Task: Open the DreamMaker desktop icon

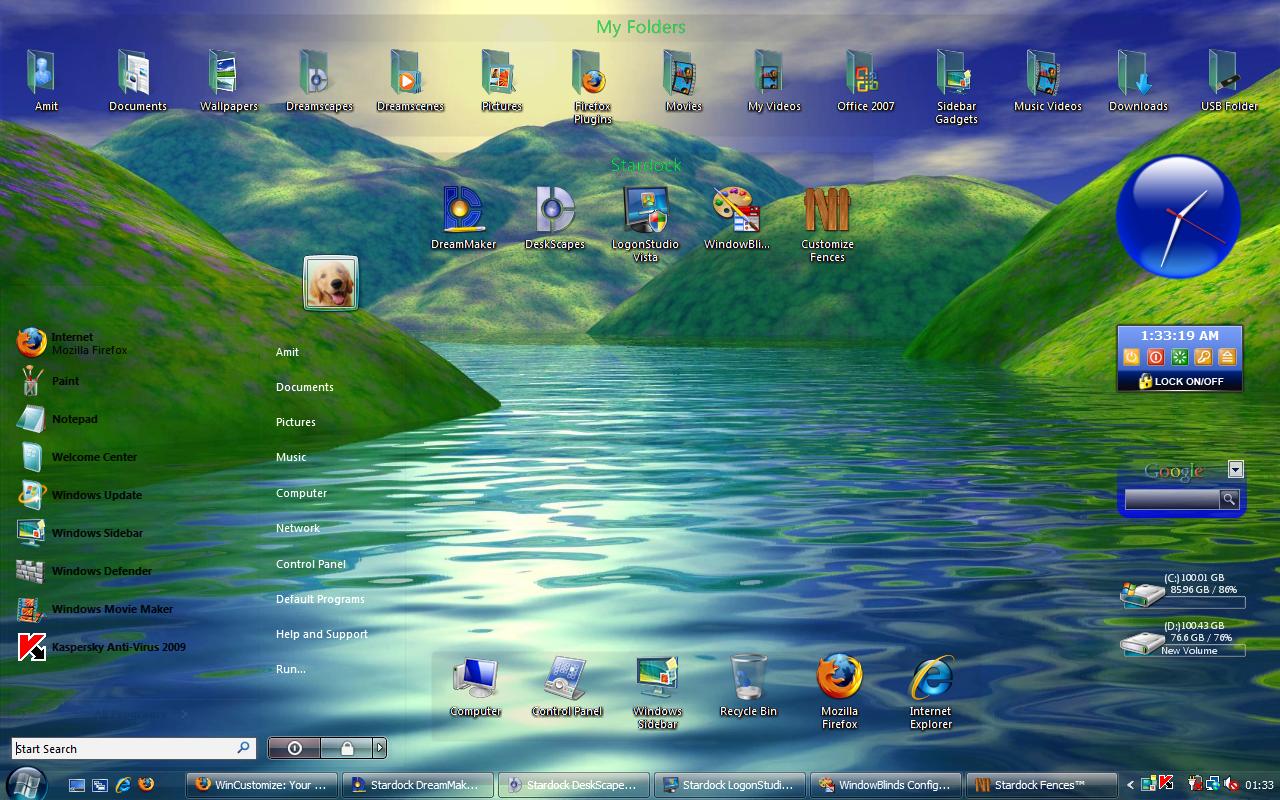Action: [464, 217]
